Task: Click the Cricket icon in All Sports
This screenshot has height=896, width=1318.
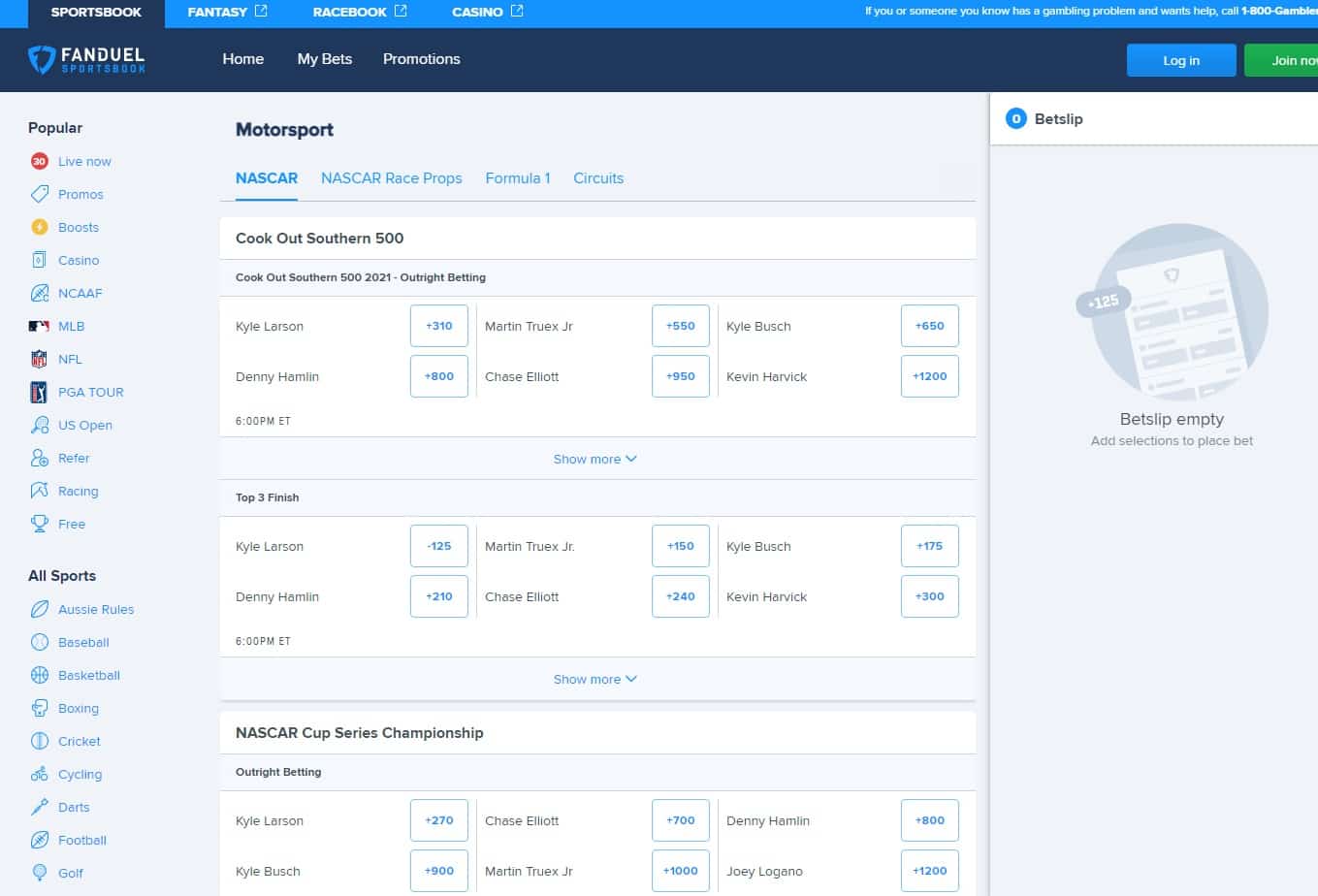Action: pos(40,741)
